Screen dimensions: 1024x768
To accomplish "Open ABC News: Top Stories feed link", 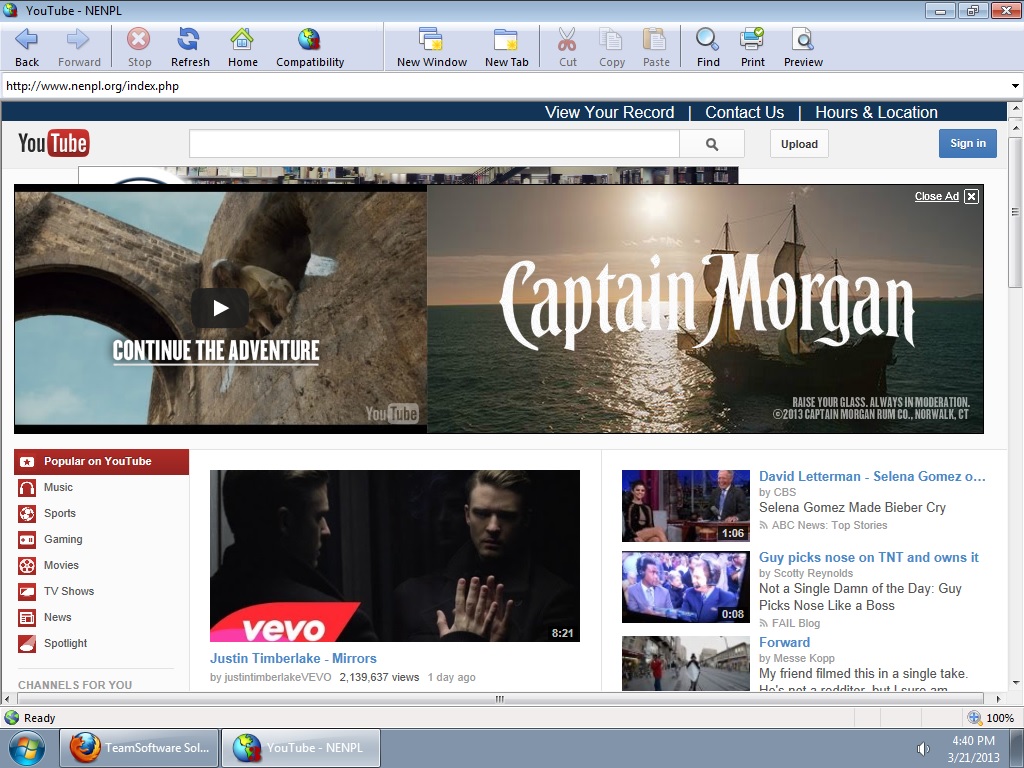I will 829,525.
